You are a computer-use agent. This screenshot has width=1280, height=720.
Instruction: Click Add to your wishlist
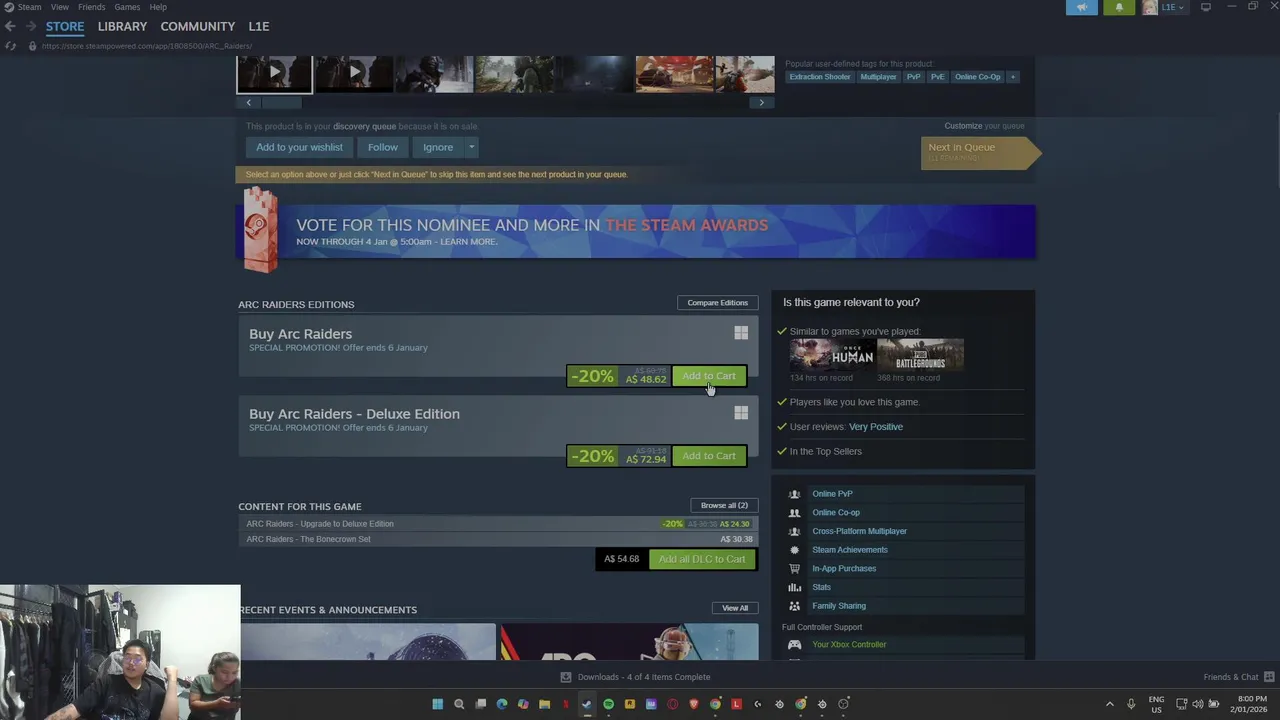pyautogui.click(x=299, y=147)
